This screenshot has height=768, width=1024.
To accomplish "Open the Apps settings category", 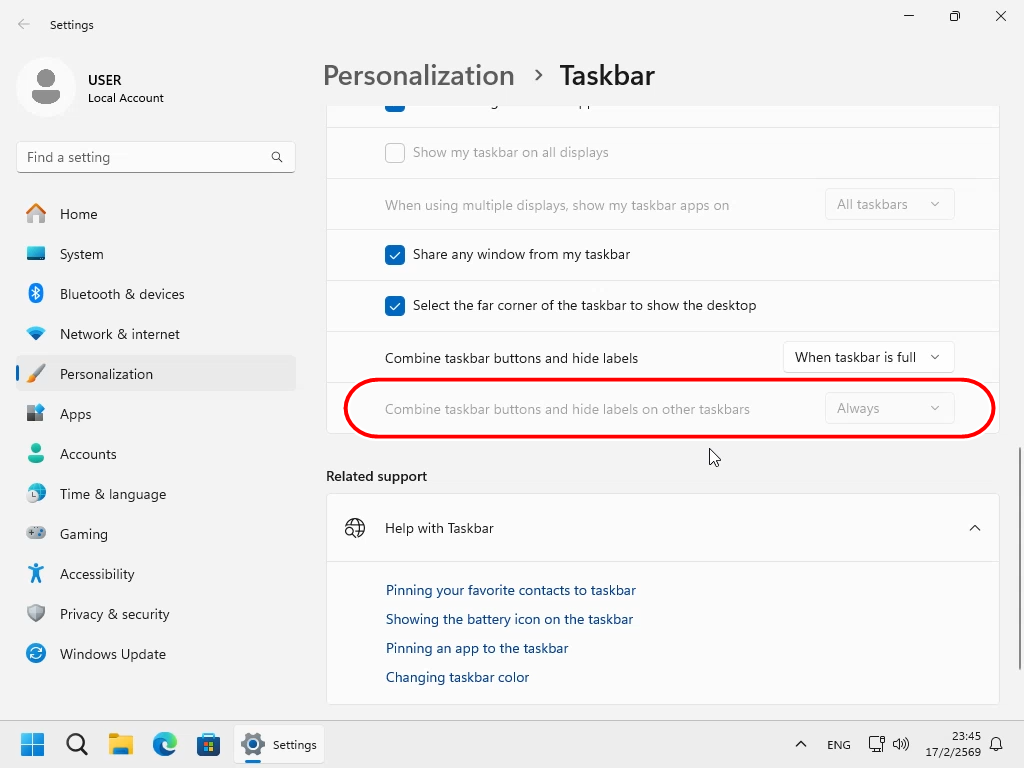I will coord(75,414).
